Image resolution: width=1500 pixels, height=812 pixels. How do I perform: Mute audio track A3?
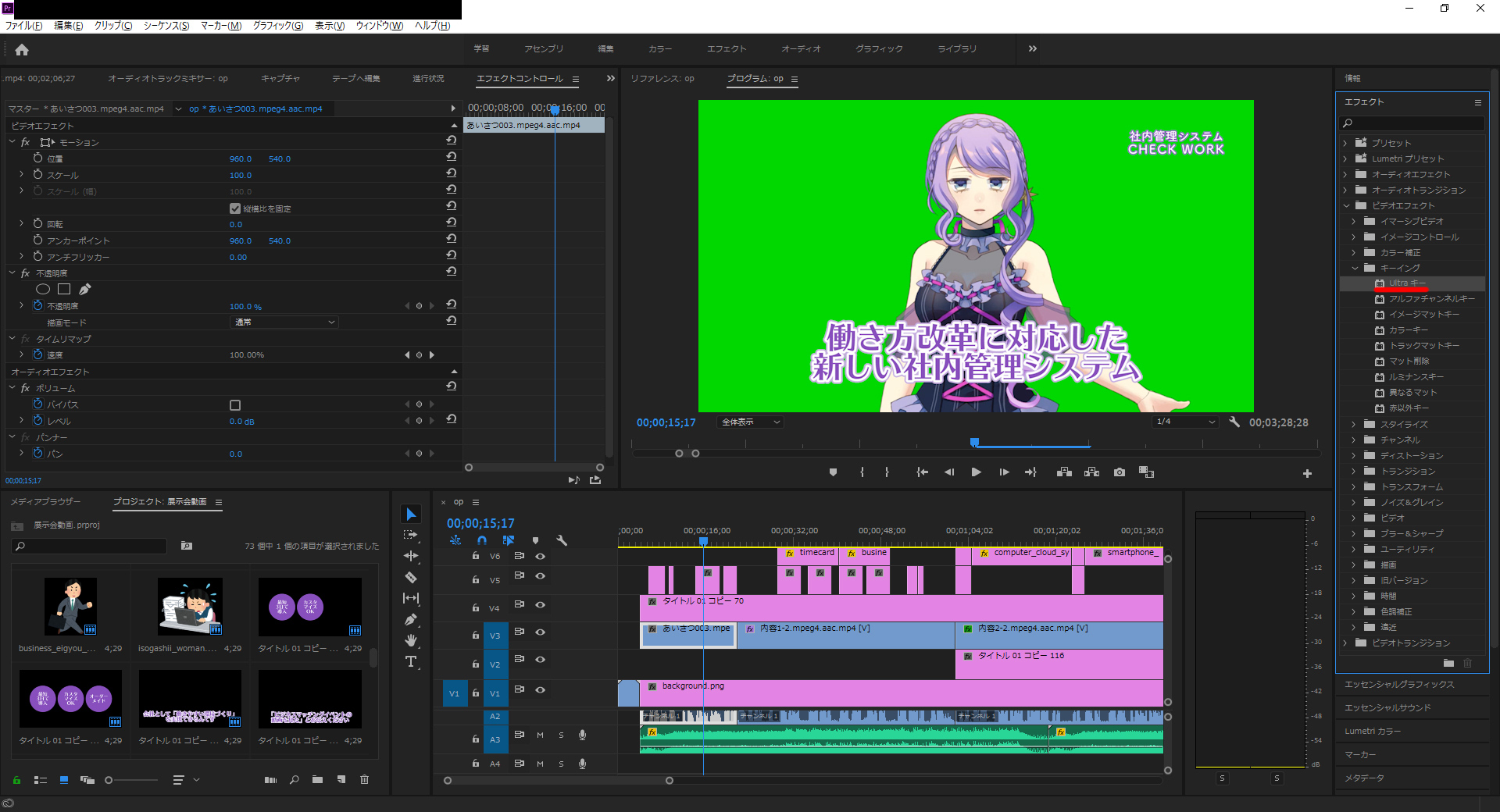(540, 735)
